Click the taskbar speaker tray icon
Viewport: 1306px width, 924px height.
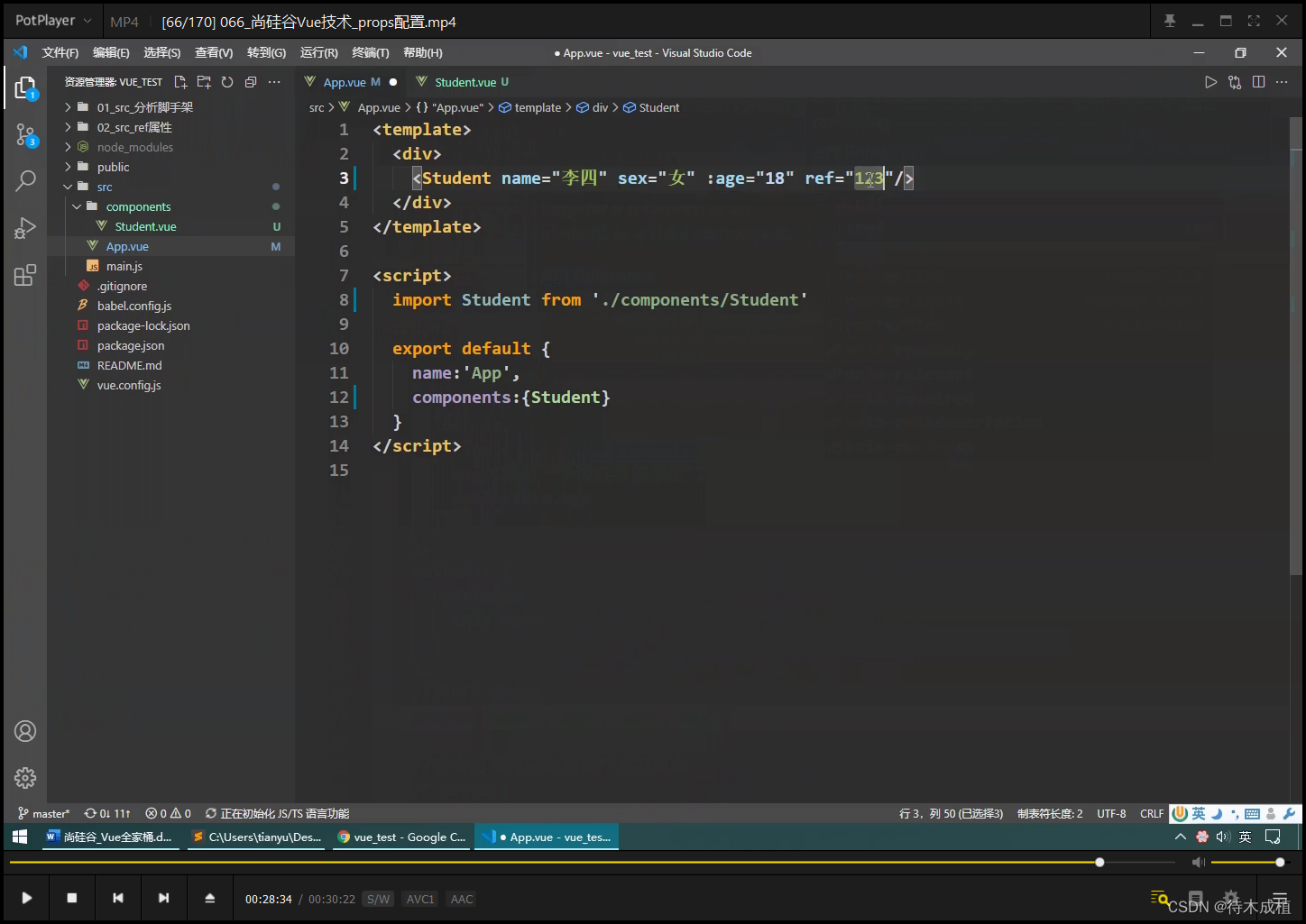(x=1222, y=837)
